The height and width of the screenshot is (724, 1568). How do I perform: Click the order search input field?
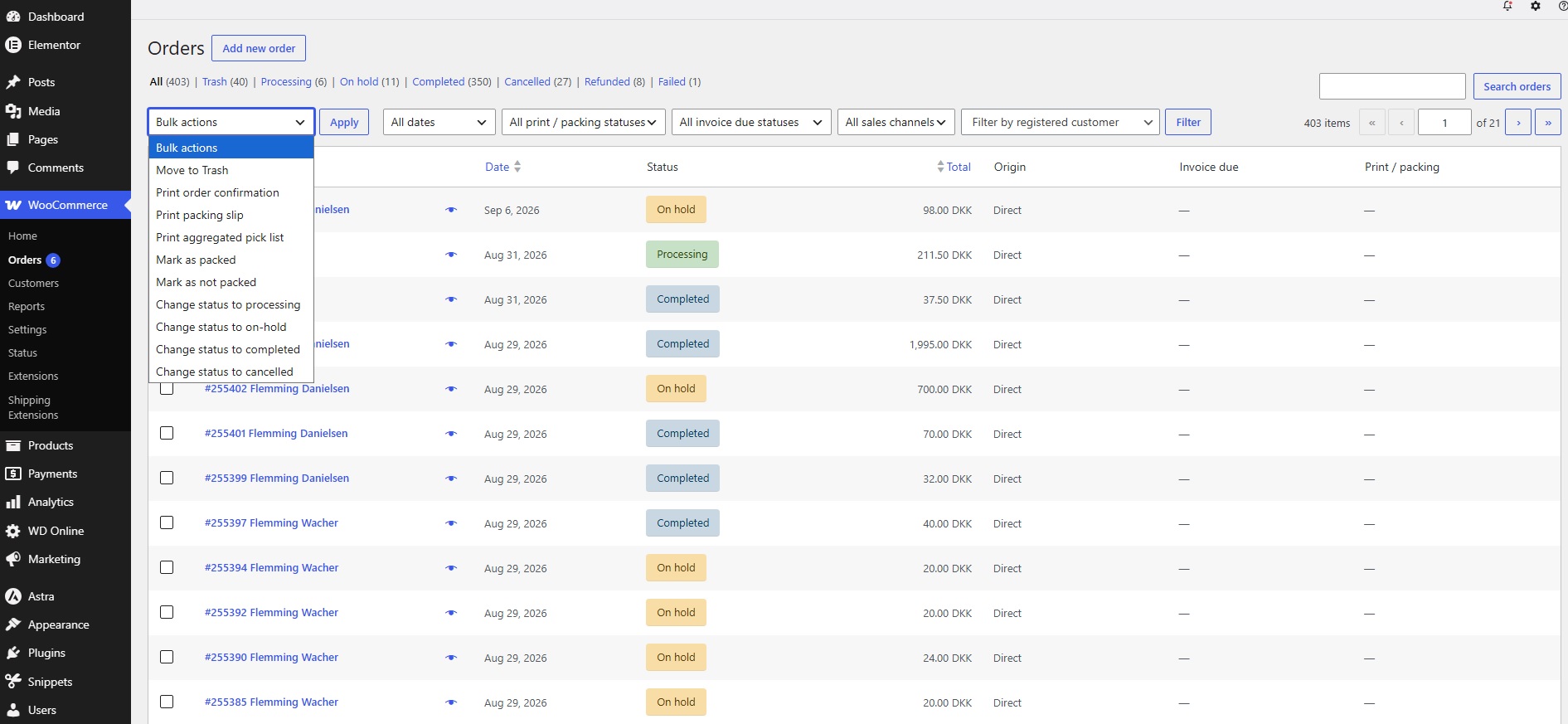click(1392, 86)
